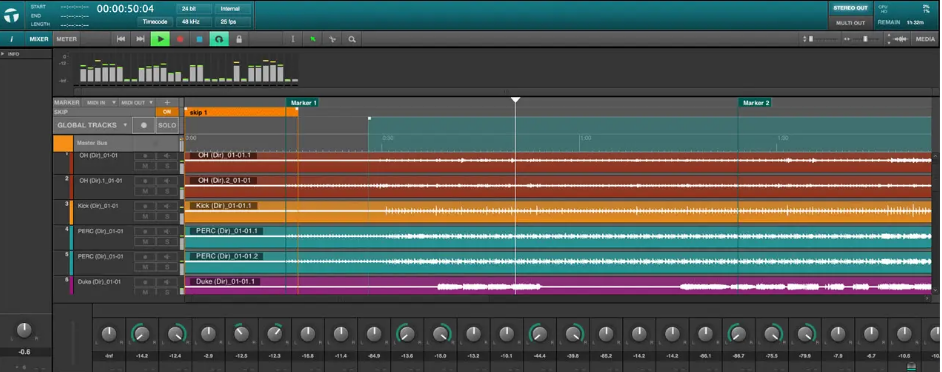Solo PERC (Dir)_01-01 track 5
Viewport: 942px width, 372px height.
[166, 267]
